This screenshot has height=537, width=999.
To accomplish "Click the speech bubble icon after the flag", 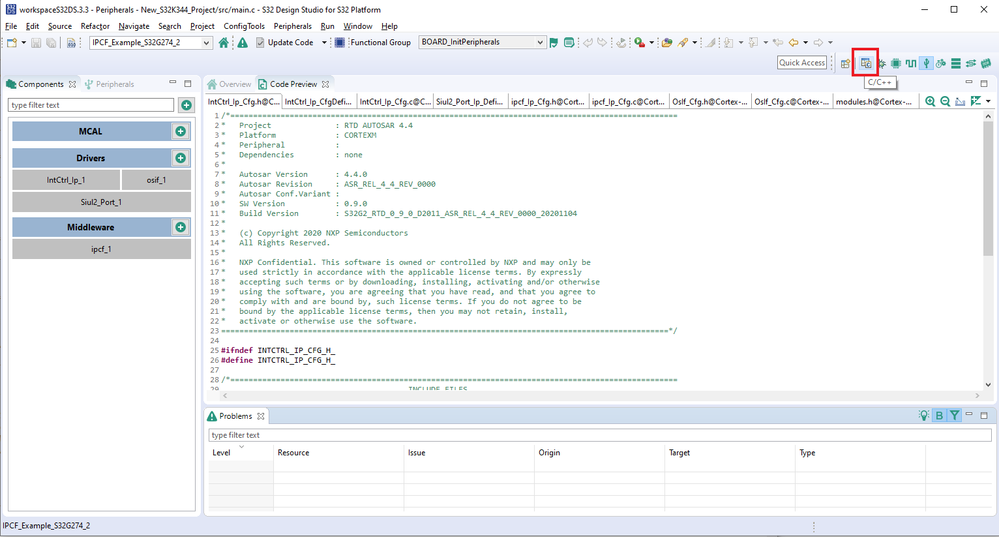I will (569, 43).
